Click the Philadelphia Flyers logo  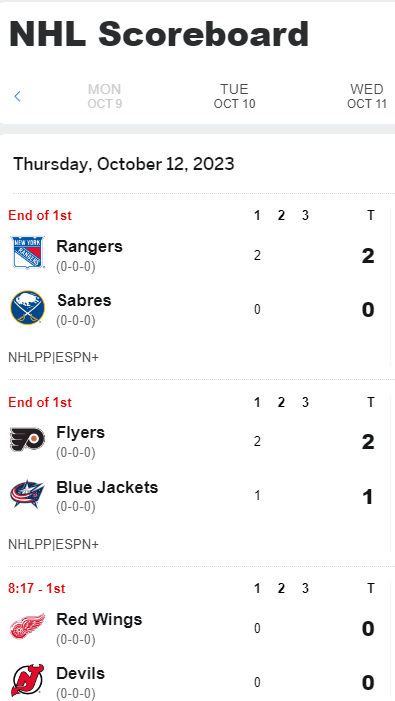[28, 439]
